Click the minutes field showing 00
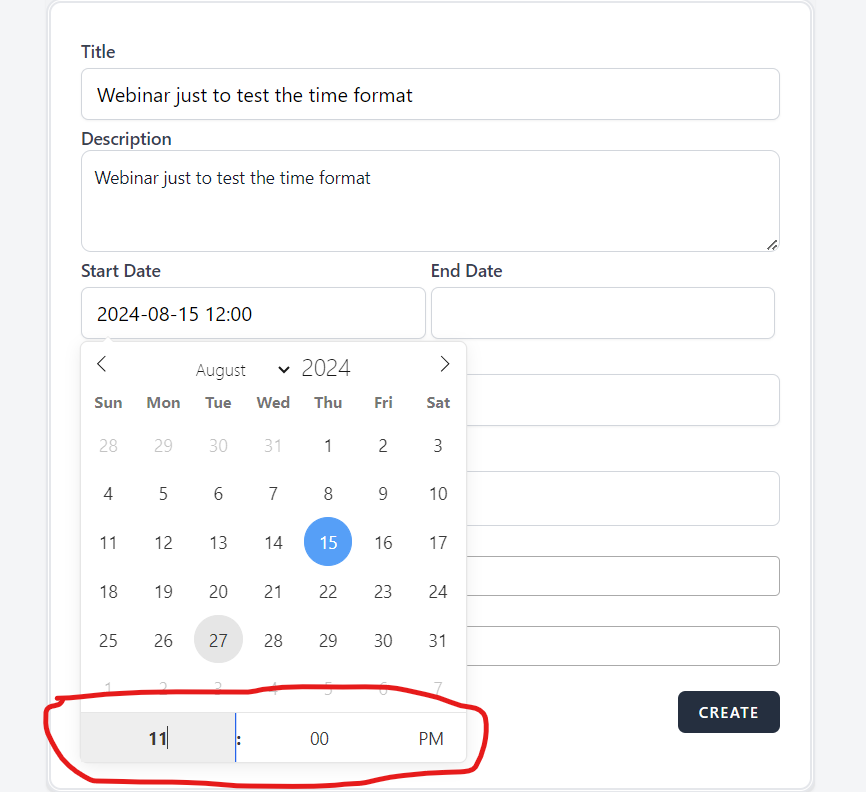This screenshot has width=866, height=792. tap(319, 739)
